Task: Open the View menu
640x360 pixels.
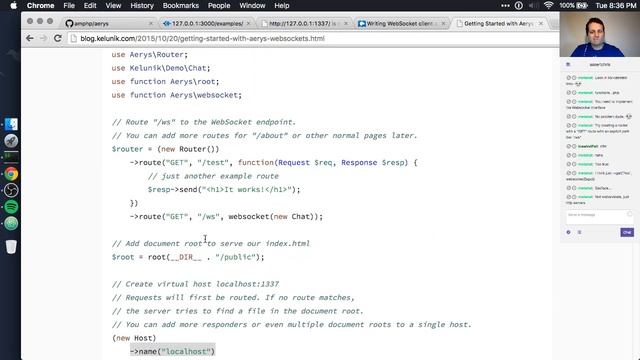Action: (x=113, y=6)
